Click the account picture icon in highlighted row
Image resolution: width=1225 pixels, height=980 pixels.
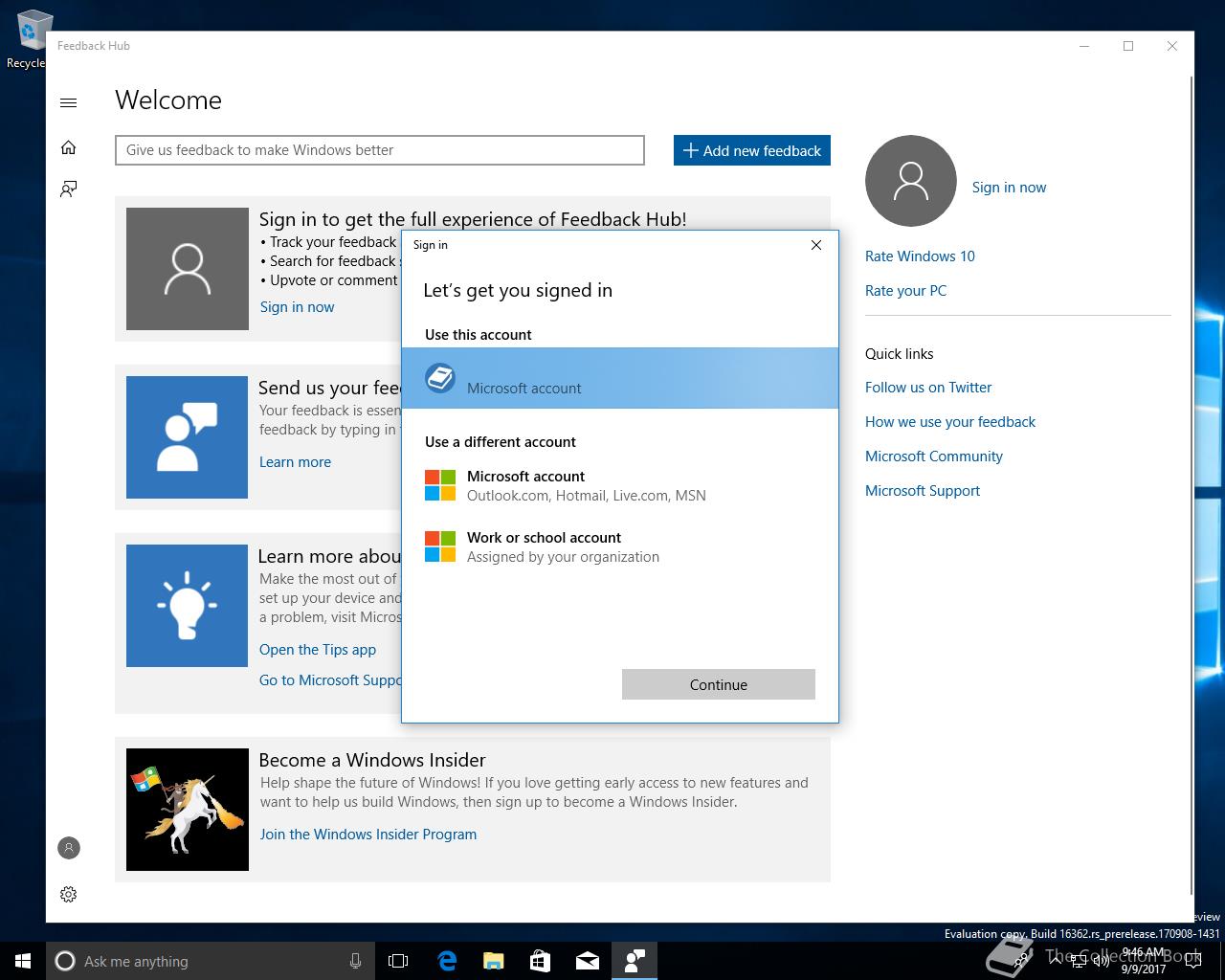(x=440, y=378)
